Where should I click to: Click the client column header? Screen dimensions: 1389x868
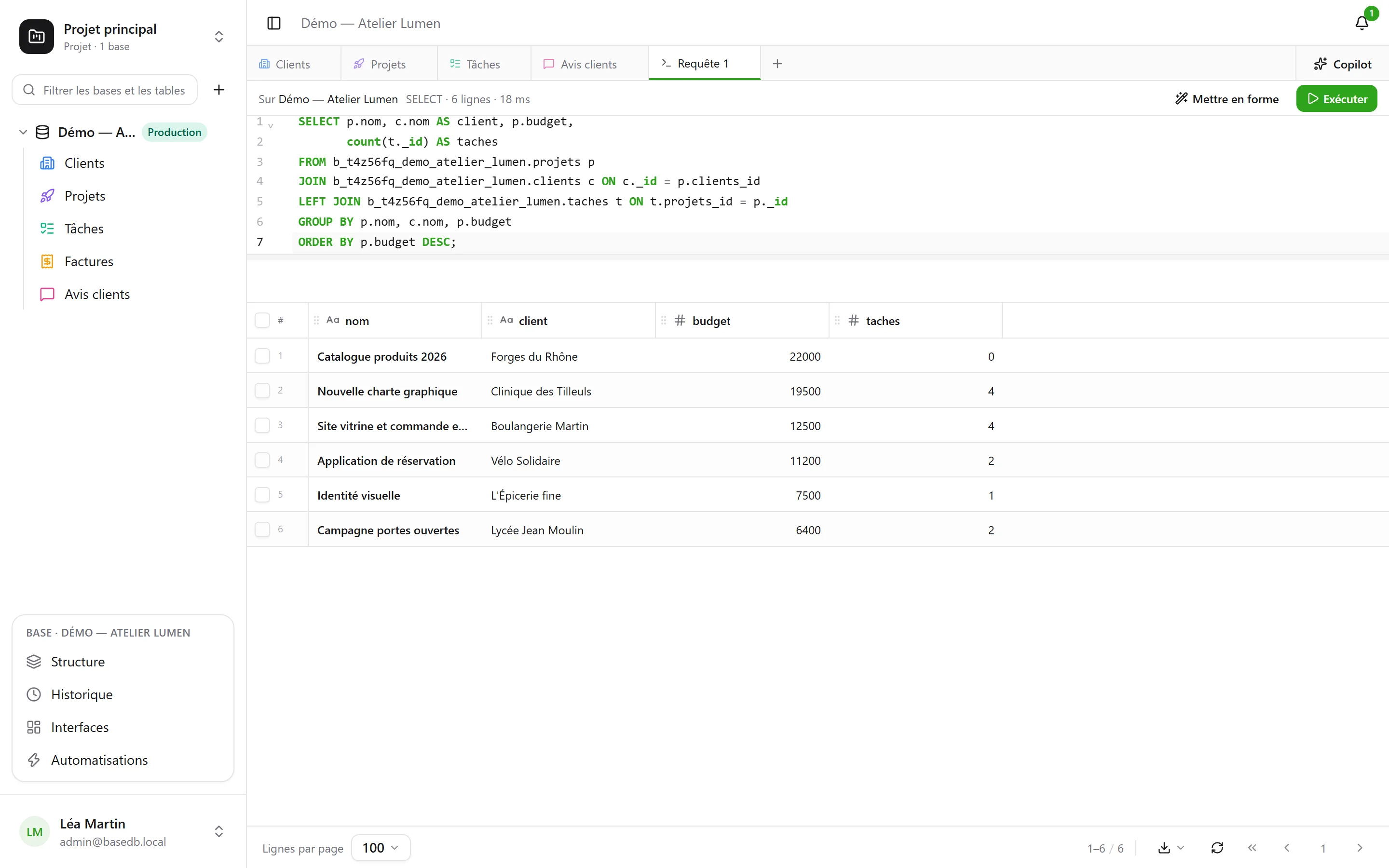(x=568, y=320)
